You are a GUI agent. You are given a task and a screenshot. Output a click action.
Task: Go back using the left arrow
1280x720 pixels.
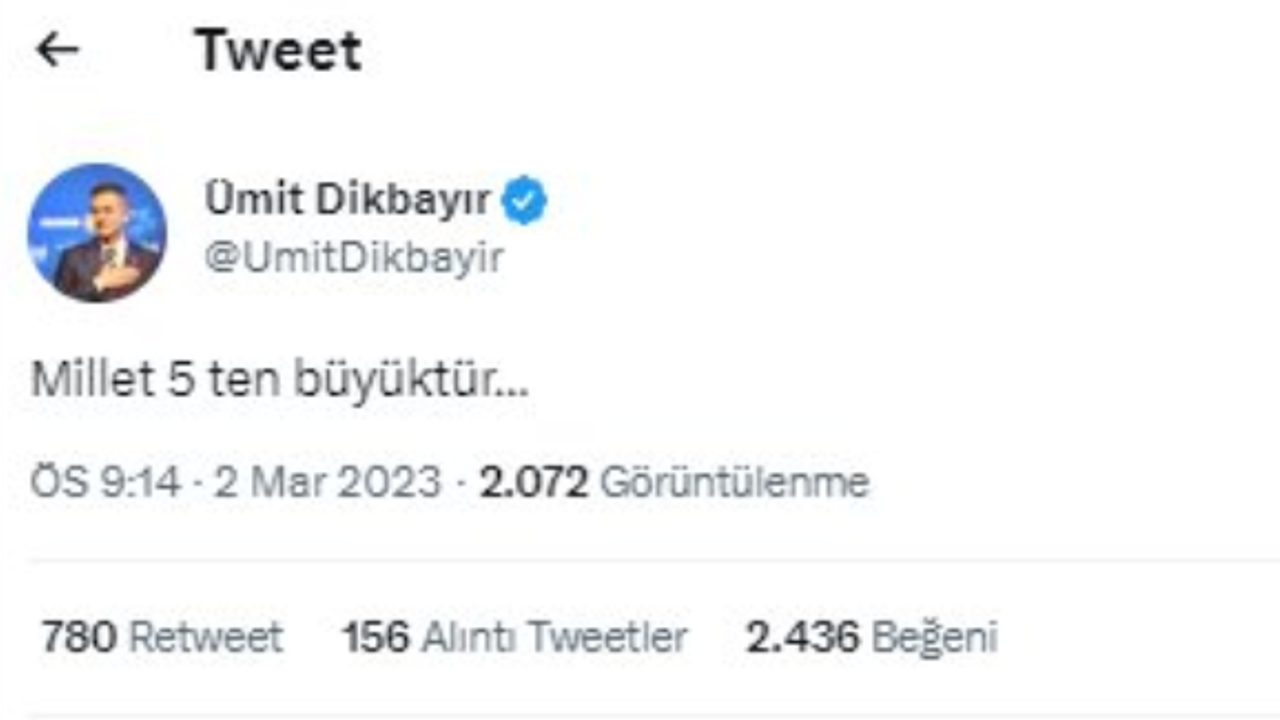[x=57, y=50]
